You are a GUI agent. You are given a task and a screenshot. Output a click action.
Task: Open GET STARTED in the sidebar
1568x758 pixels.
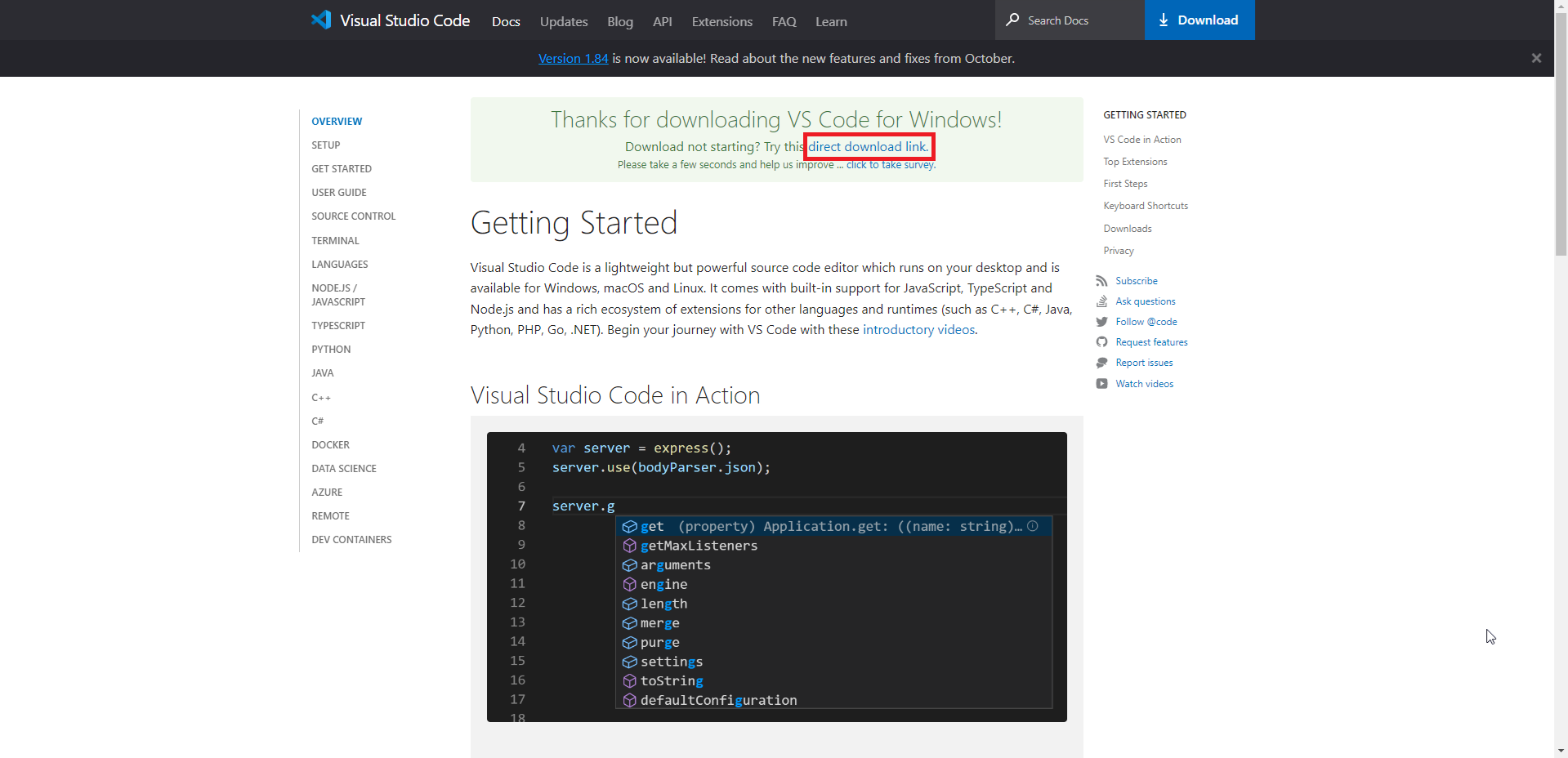tap(342, 169)
